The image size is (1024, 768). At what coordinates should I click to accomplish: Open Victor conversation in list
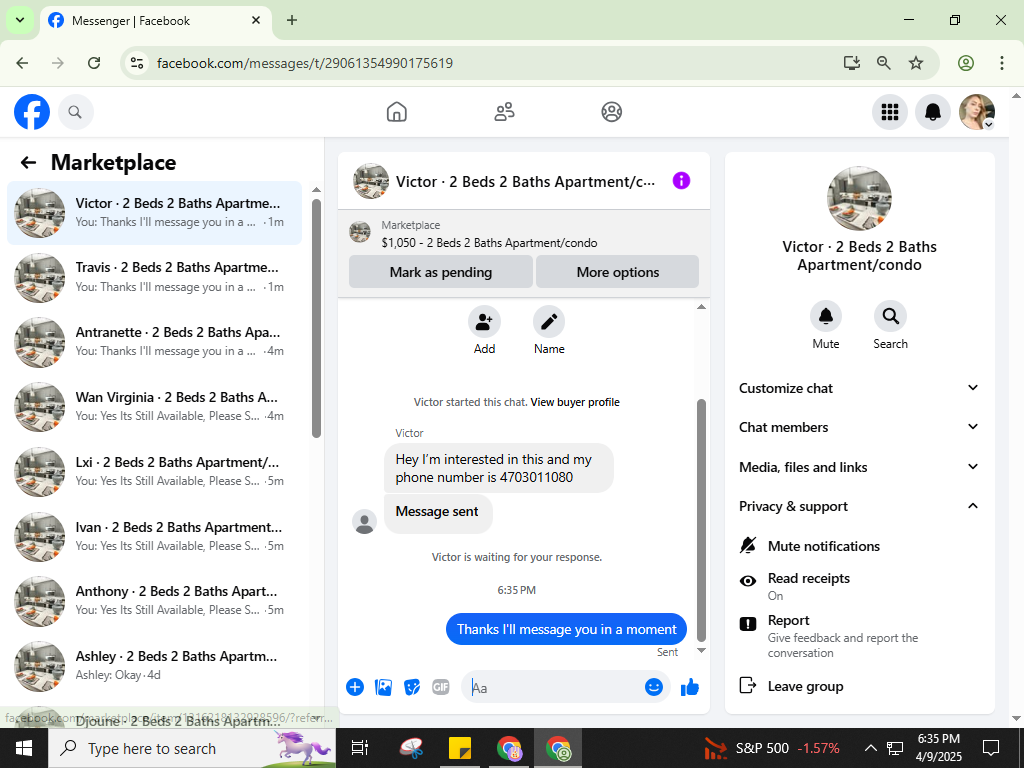click(154, 213)
